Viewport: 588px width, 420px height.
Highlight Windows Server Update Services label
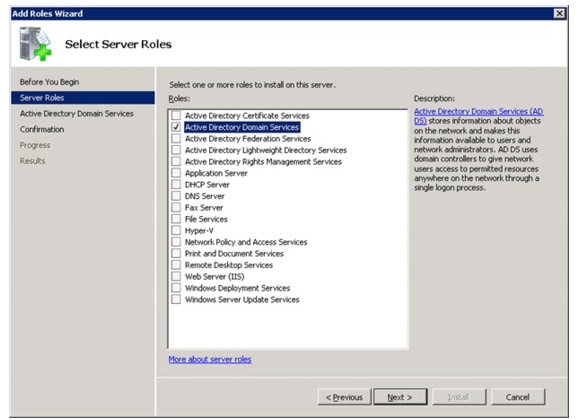pyautogui.click(x=242, y=299)
